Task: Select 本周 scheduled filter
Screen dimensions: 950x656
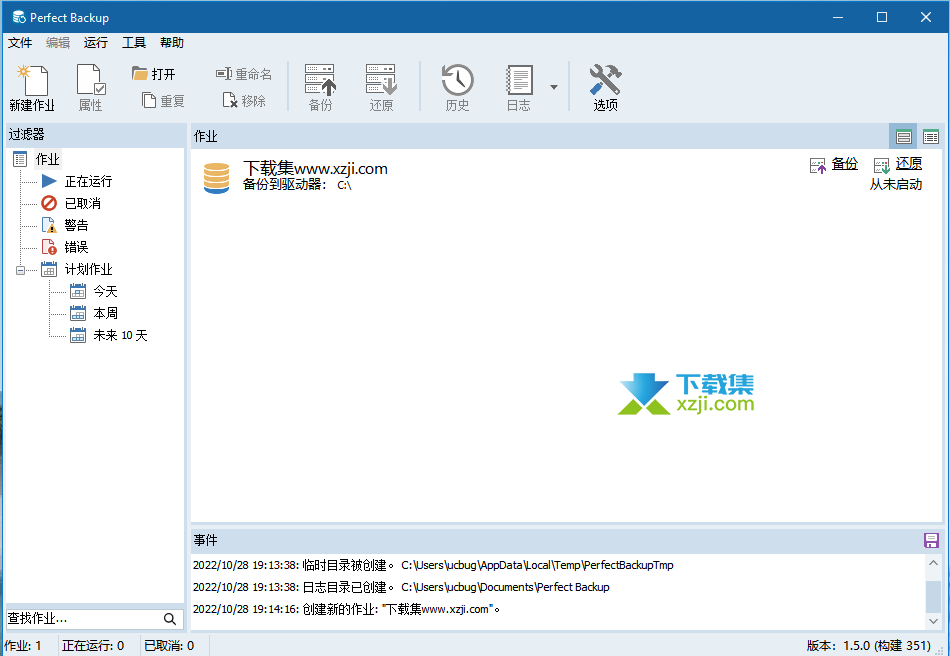Action: pos(105,313)
